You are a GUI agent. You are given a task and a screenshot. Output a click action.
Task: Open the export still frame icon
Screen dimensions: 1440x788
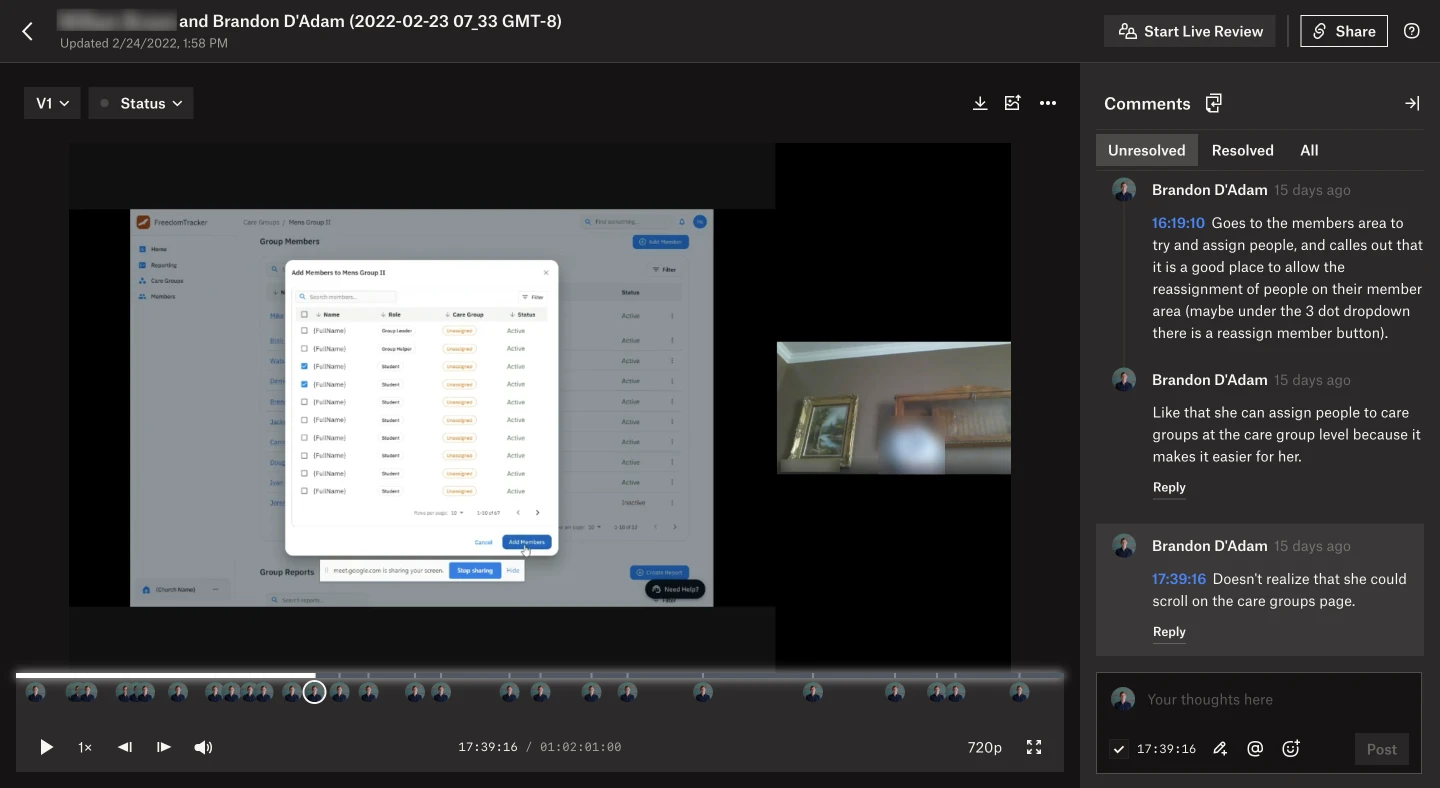point(1012,103)
